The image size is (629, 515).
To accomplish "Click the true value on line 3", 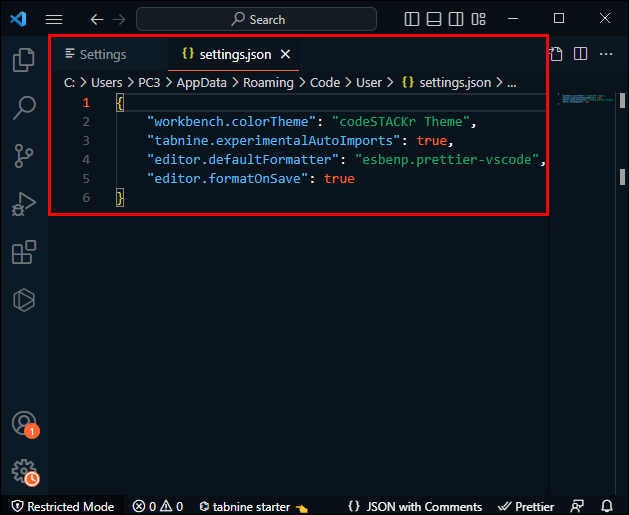I will point(432,141).
